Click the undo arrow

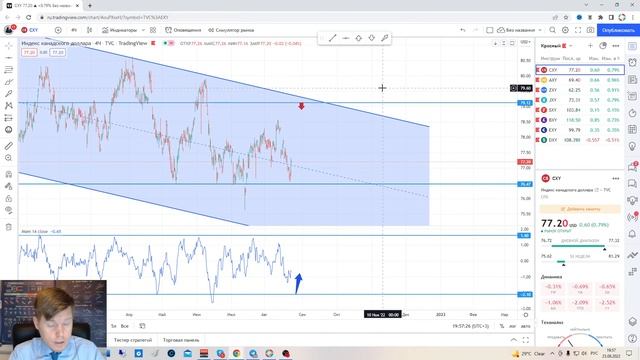coord(462,30)
